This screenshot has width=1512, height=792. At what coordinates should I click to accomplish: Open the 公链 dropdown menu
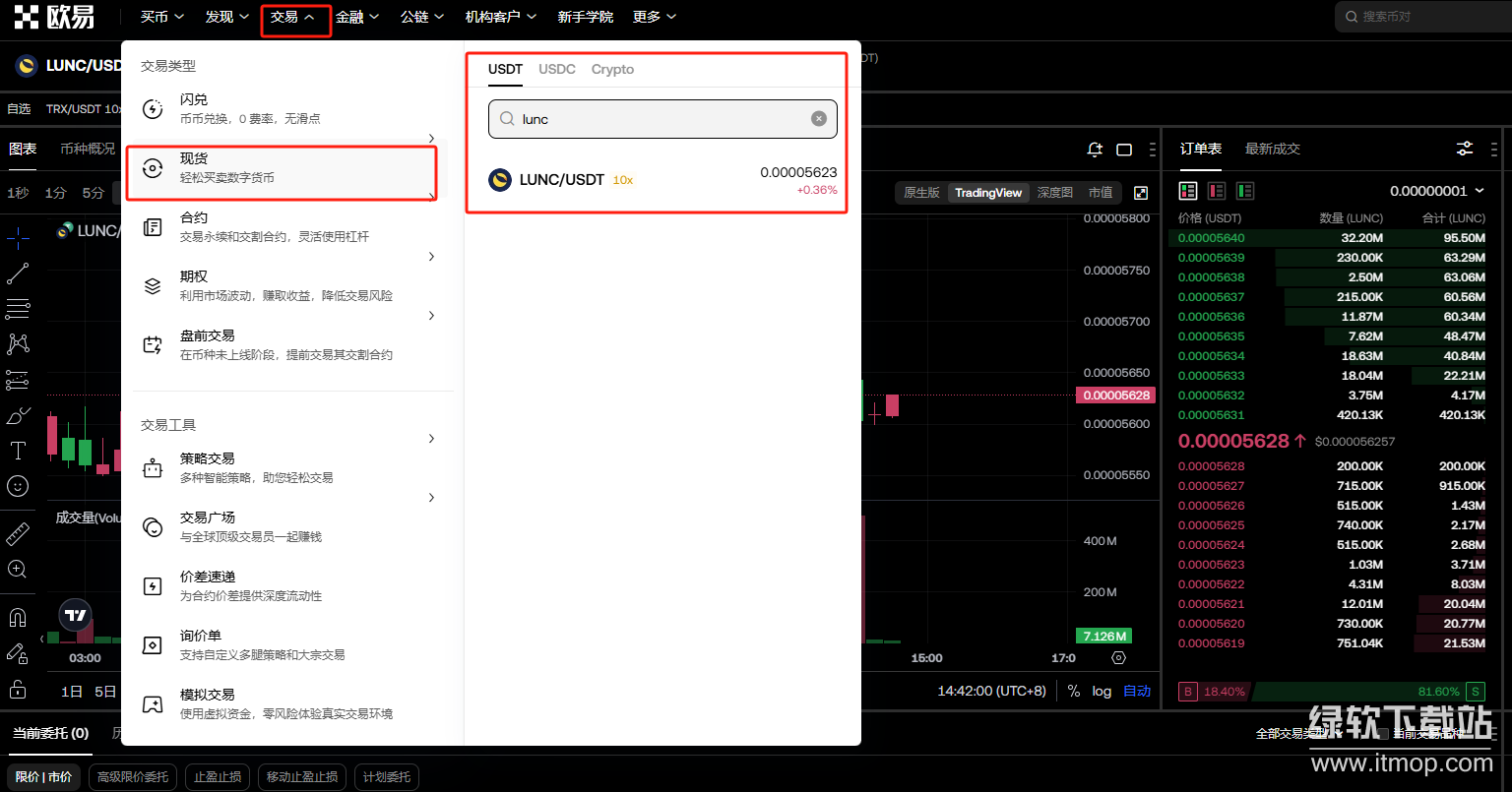(422, 17)
